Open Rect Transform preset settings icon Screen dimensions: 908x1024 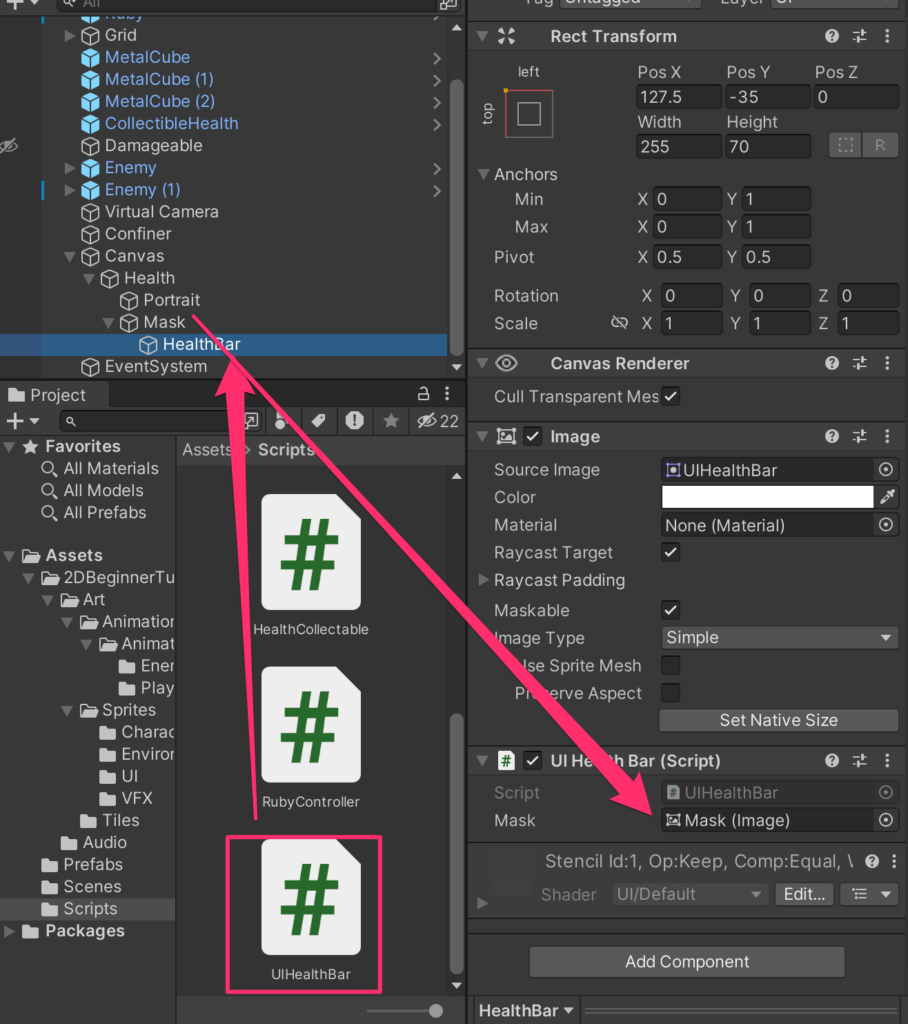[x=860, y=37]
